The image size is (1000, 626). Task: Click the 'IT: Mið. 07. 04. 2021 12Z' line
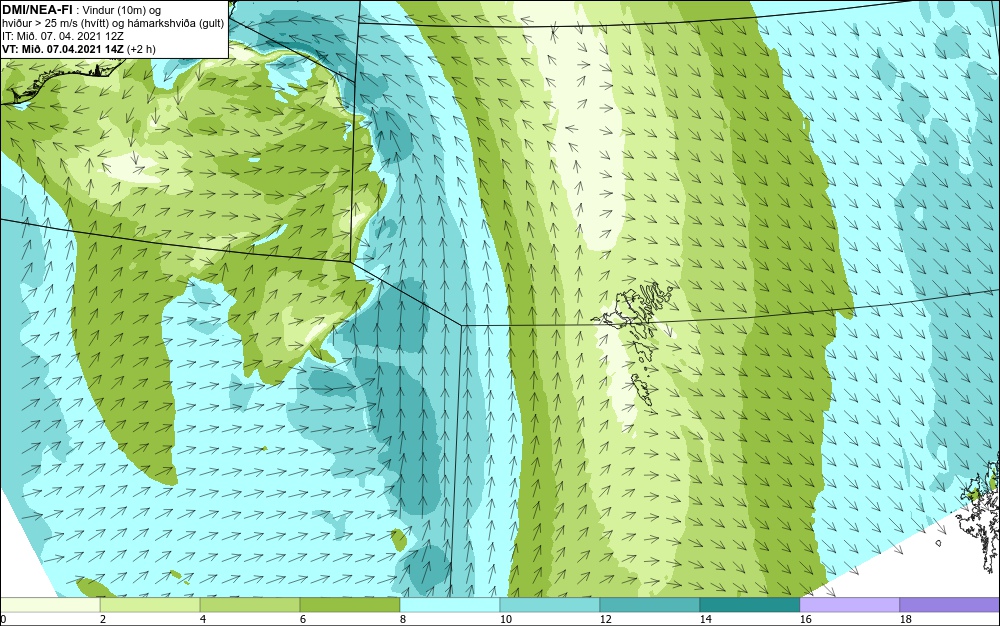pyautogui.click(x=62, y=36)
